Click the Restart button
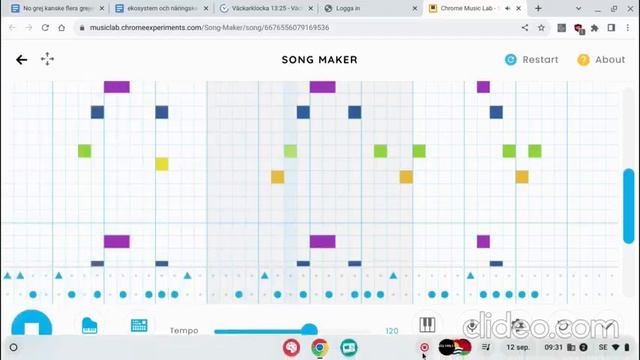 click(x=531, y=60)
